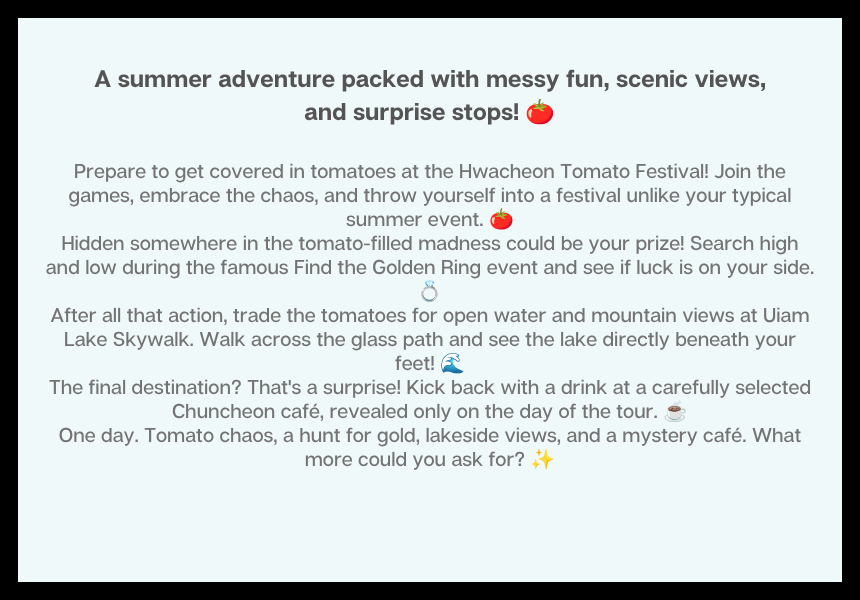
Task: Click the text 'Lake Skywalk.'
Action: tap(128, 339)
